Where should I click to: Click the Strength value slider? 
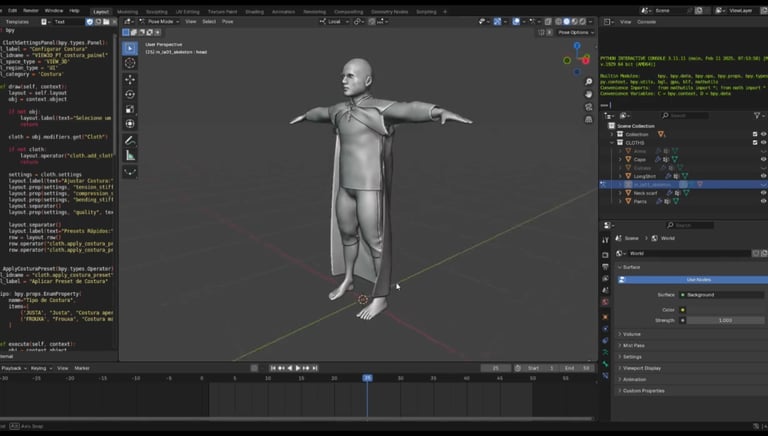(x=725, y=320)
